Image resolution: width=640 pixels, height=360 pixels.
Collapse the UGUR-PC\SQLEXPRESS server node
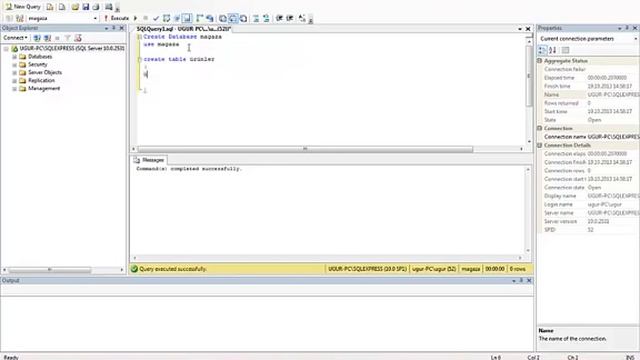click(x=6, y=49)
